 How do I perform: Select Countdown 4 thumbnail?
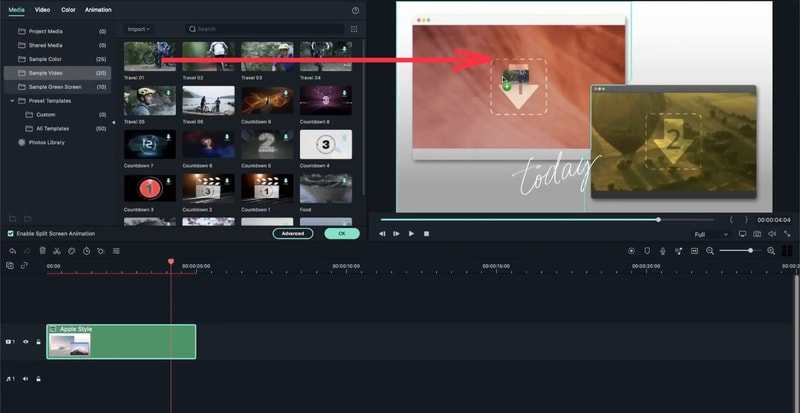click(326, 144)
